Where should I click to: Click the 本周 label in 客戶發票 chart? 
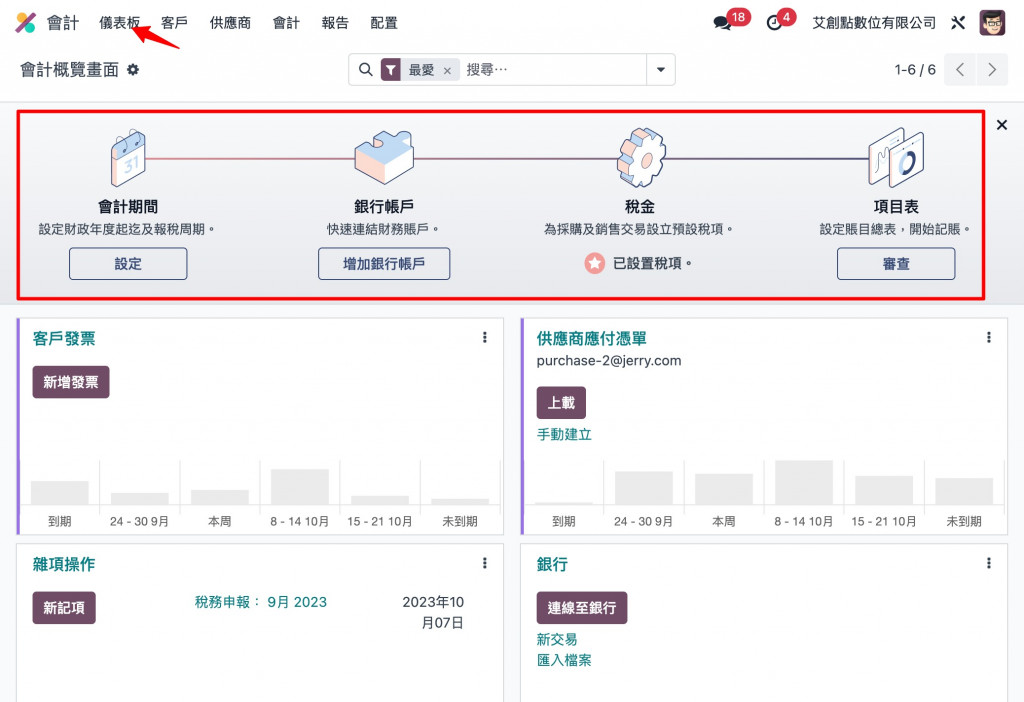[219, 521]
